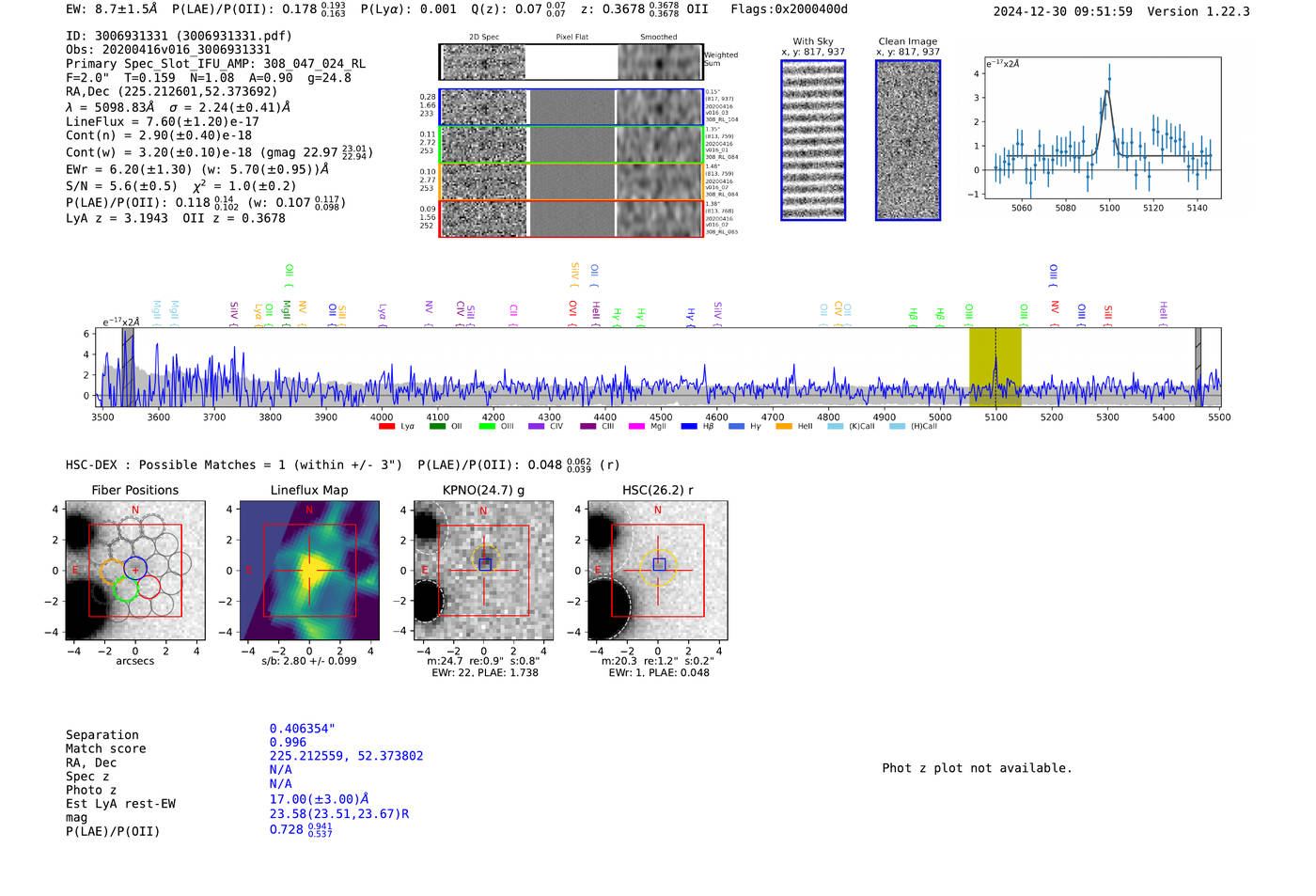
Task: Click the purple CIV legend swatch
Action: click(x=537, y=427)
